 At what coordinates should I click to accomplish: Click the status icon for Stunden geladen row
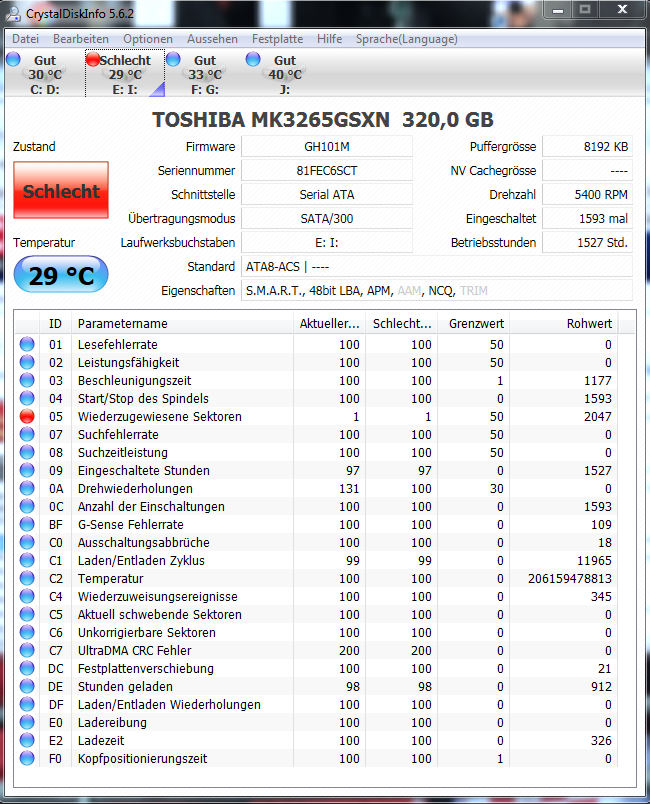(x=27, y=686)
